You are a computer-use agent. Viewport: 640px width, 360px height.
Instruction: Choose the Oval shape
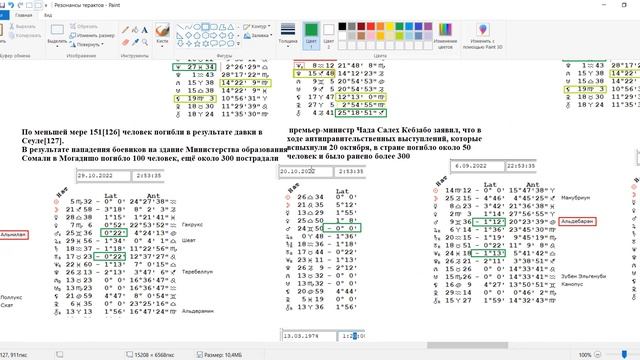(197, 27)
